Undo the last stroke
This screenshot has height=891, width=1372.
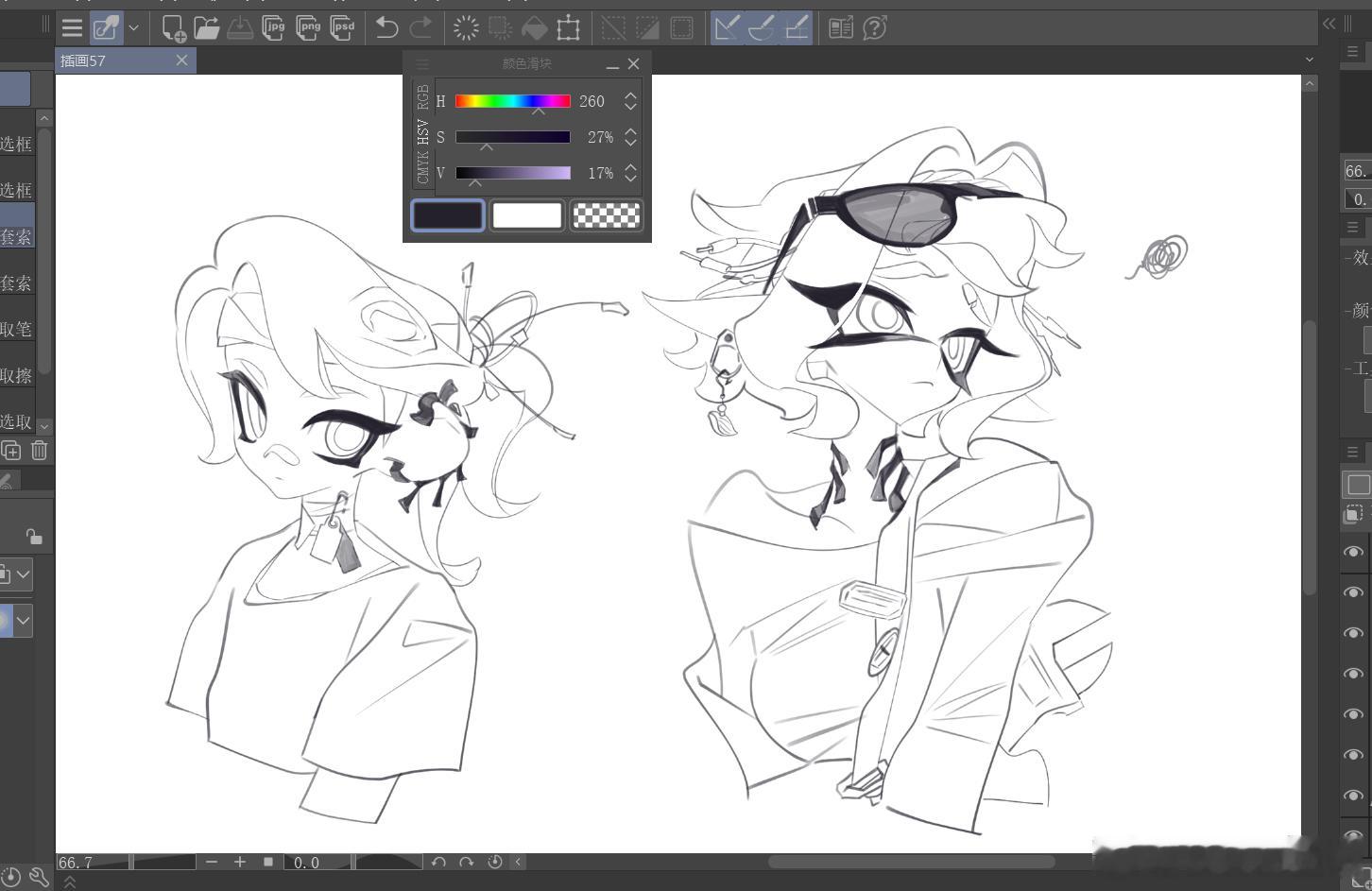click(386, 28)
